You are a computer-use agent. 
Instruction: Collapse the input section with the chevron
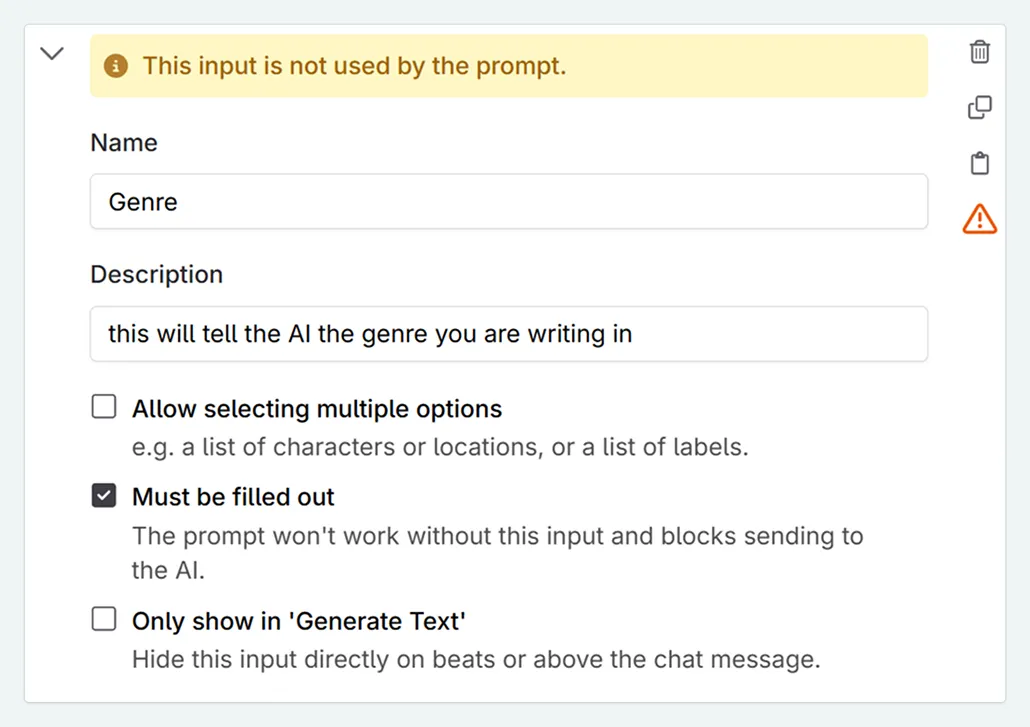(x=51, y=53)
